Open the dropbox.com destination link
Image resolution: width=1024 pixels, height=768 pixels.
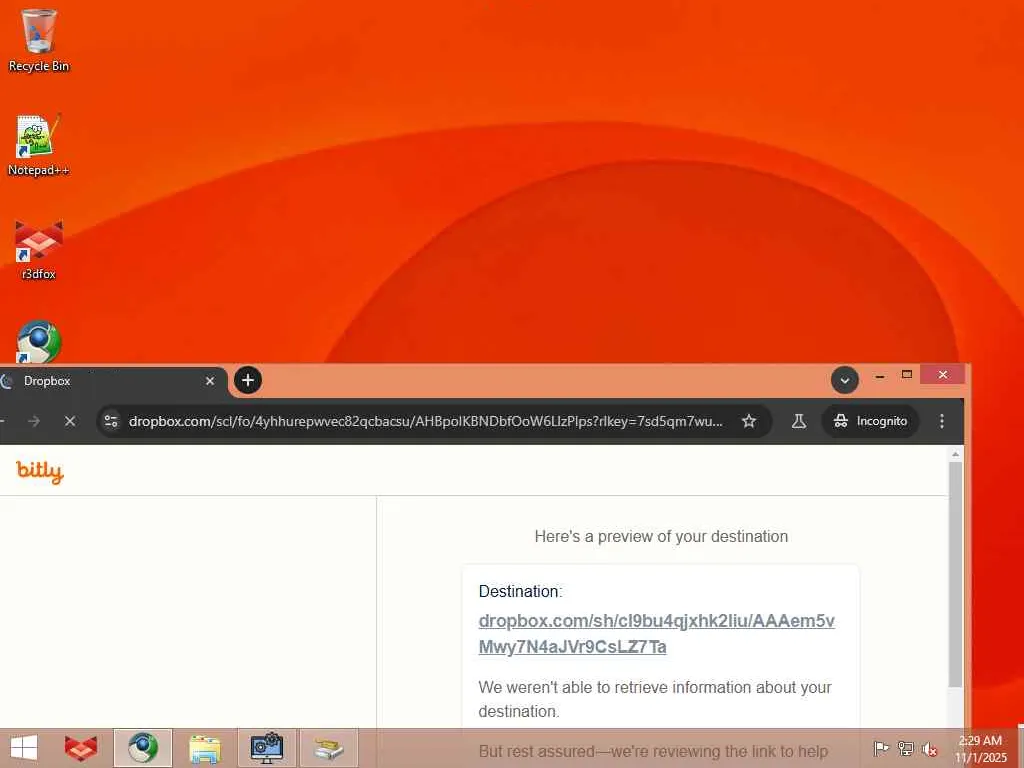click(656, 633)
